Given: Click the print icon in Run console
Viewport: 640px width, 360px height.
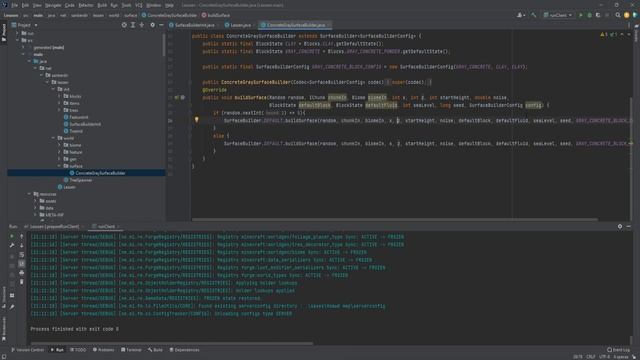Looking at the screenshot, I should 22,273.
